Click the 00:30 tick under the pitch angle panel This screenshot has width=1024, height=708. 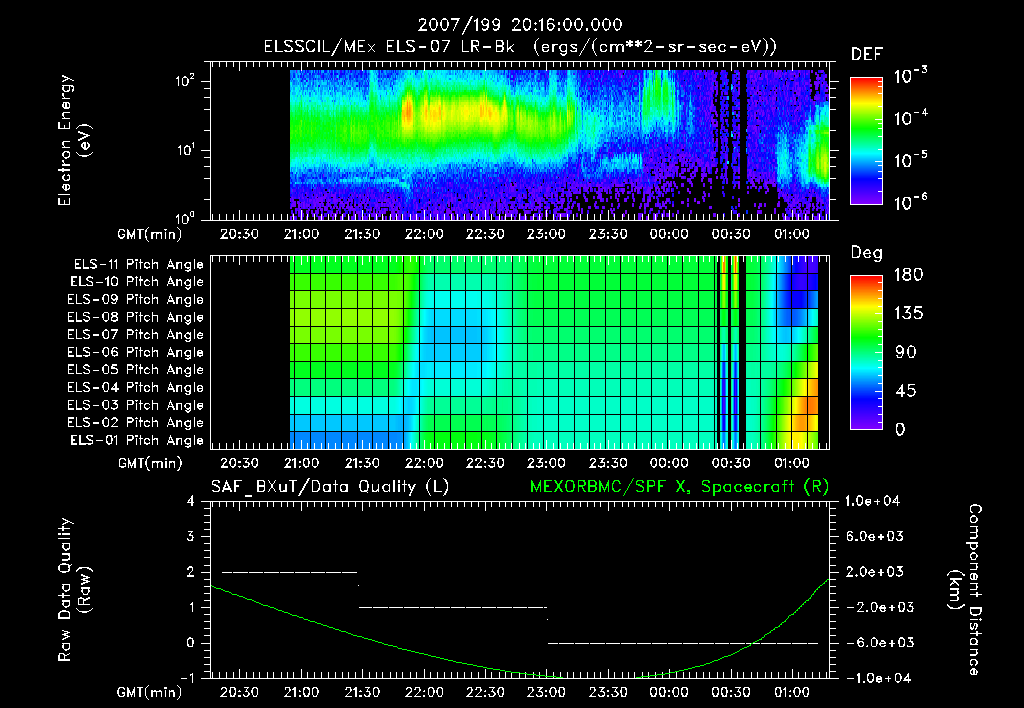(731, 464)
